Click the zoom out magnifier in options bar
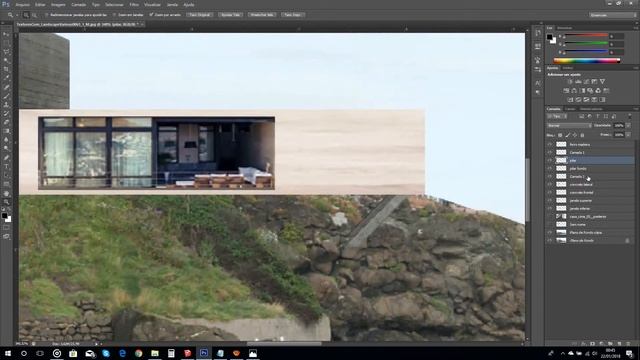This screenshot has width=640, height=360. click(34, 15)
